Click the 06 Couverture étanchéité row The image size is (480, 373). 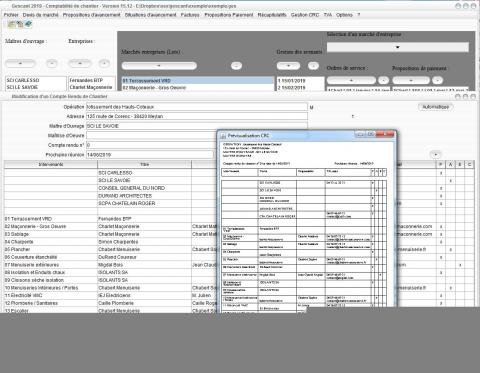click(x=51, y=257)
